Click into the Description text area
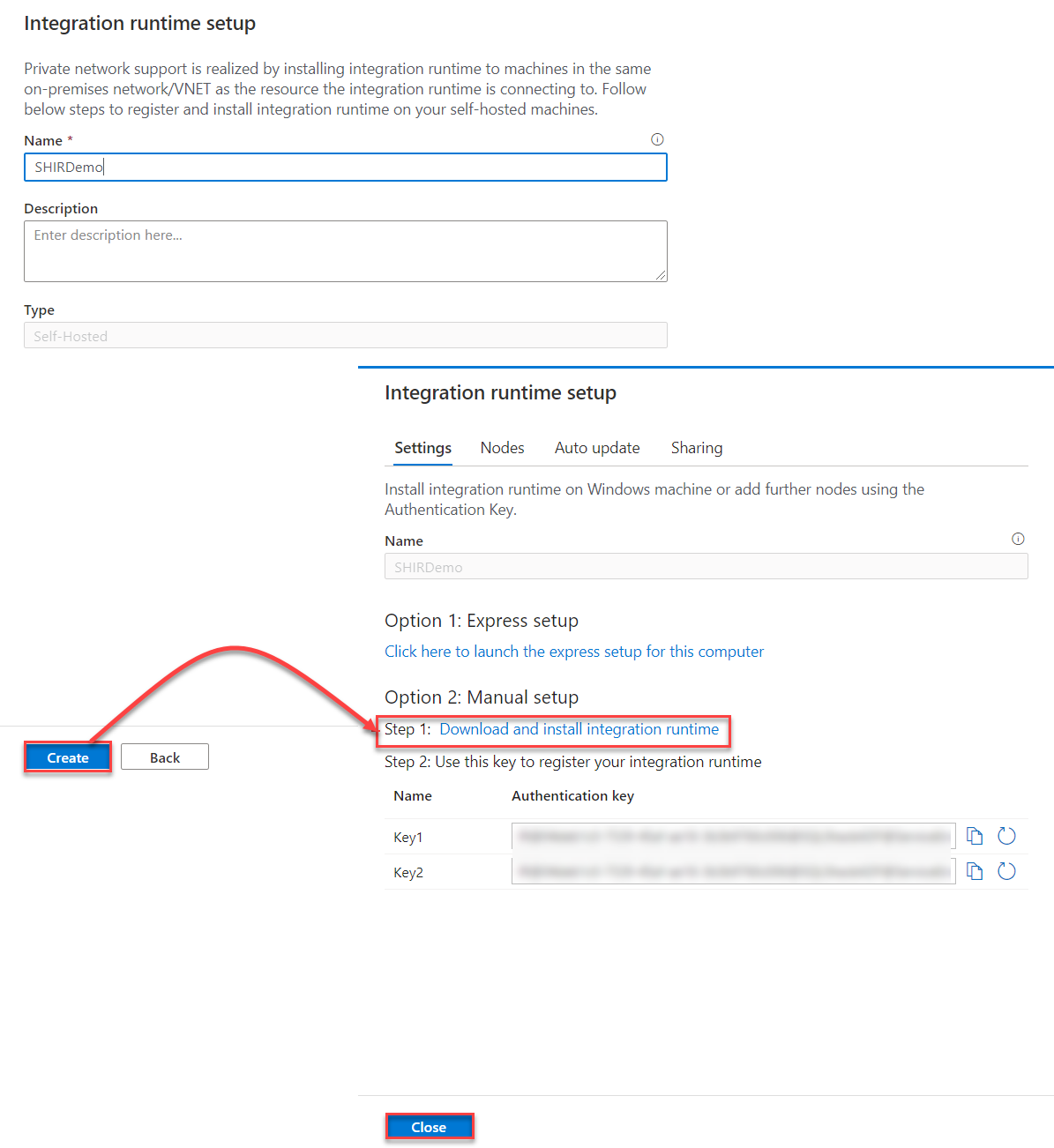 point(345,251)
